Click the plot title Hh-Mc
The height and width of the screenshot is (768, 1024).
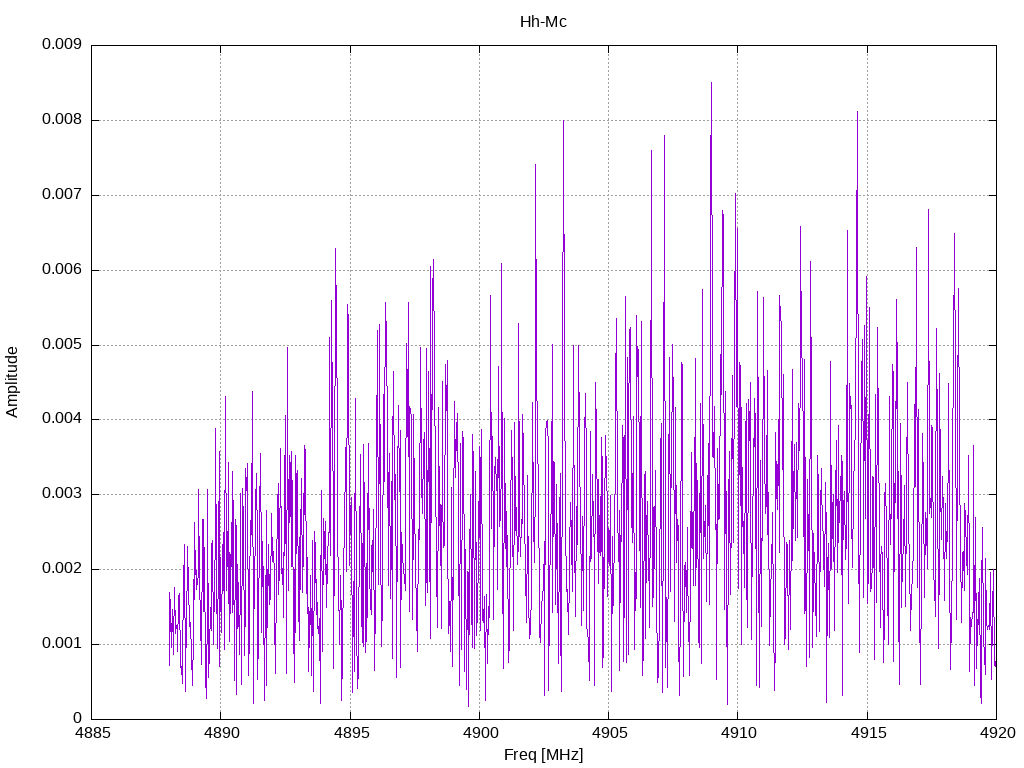point(543,22)
